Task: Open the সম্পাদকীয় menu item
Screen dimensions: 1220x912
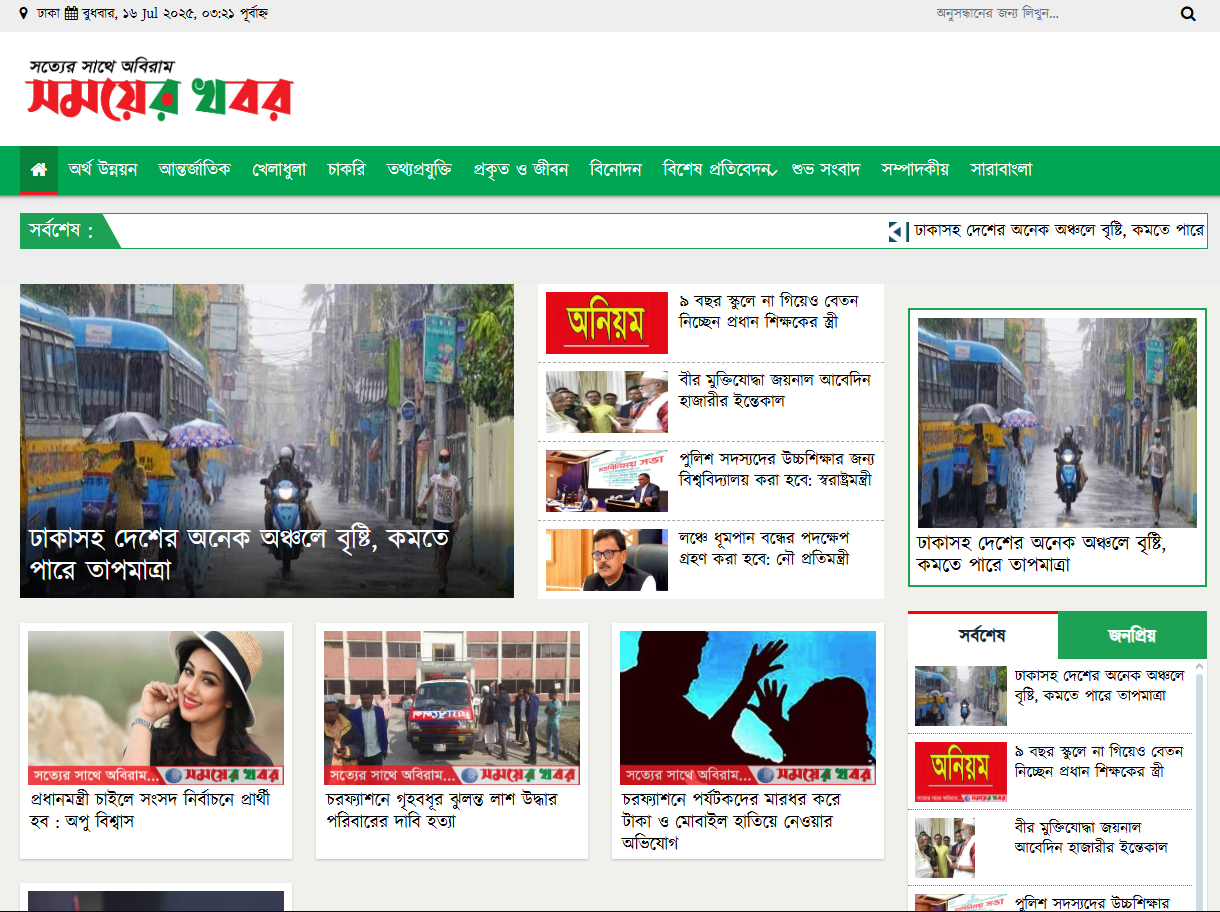Action: coord(915,169)
